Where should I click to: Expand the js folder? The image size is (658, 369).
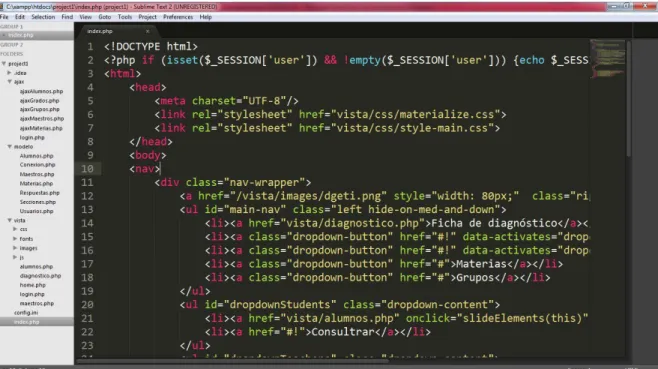click(x=15, y=257)
